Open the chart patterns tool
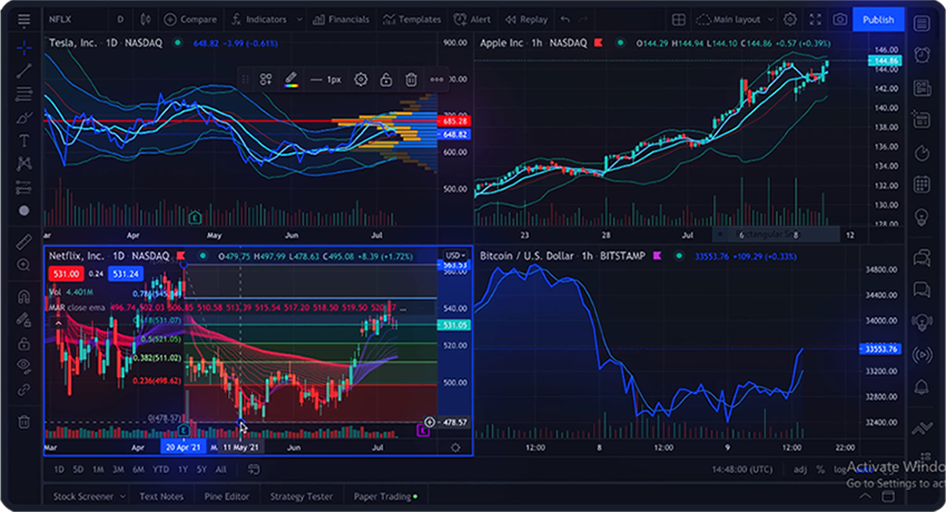Viewport: 946px width, 512px height. pos(24,164)
